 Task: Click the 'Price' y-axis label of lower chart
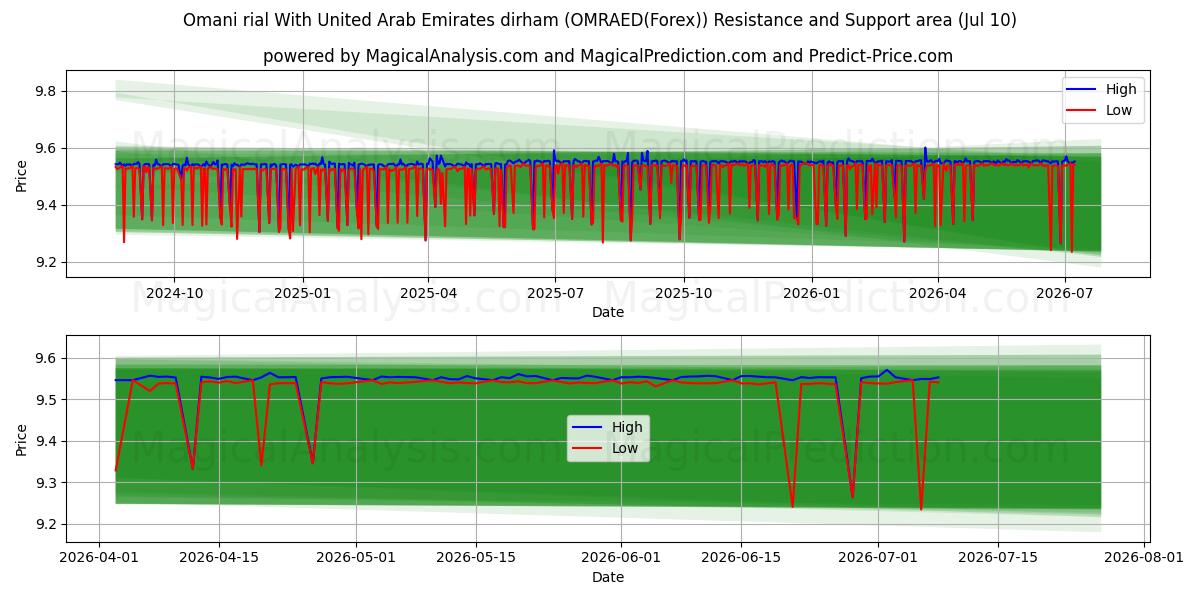22,439
